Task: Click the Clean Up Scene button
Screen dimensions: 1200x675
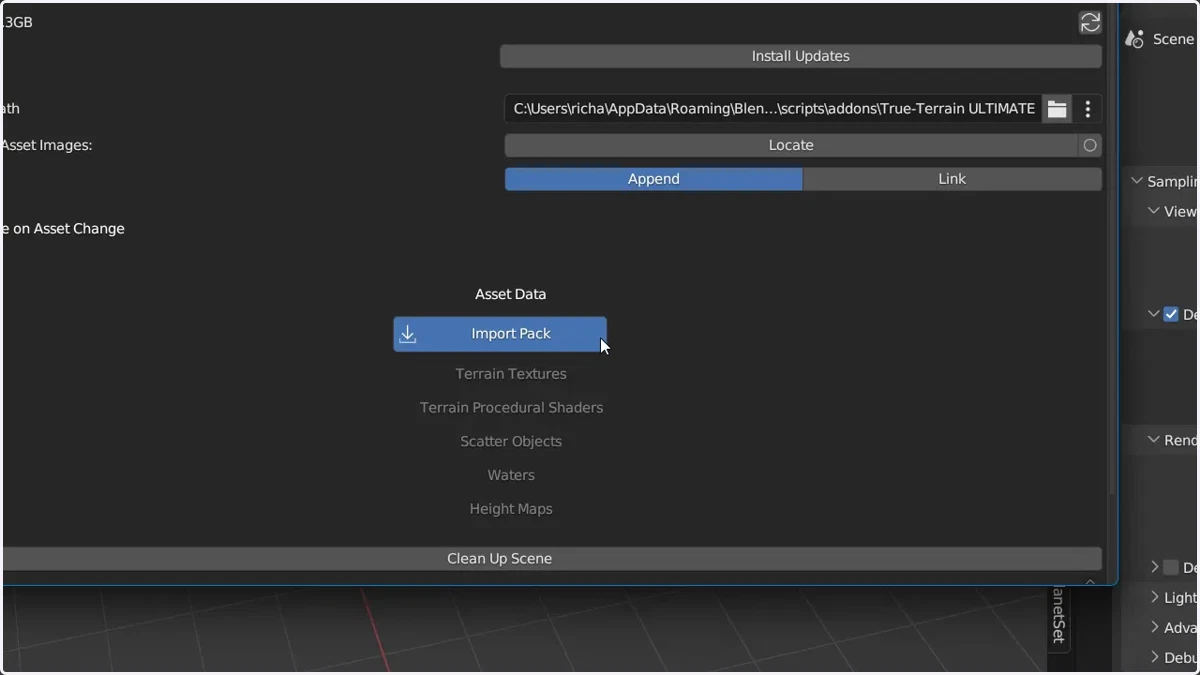Action: pos(551,559)
